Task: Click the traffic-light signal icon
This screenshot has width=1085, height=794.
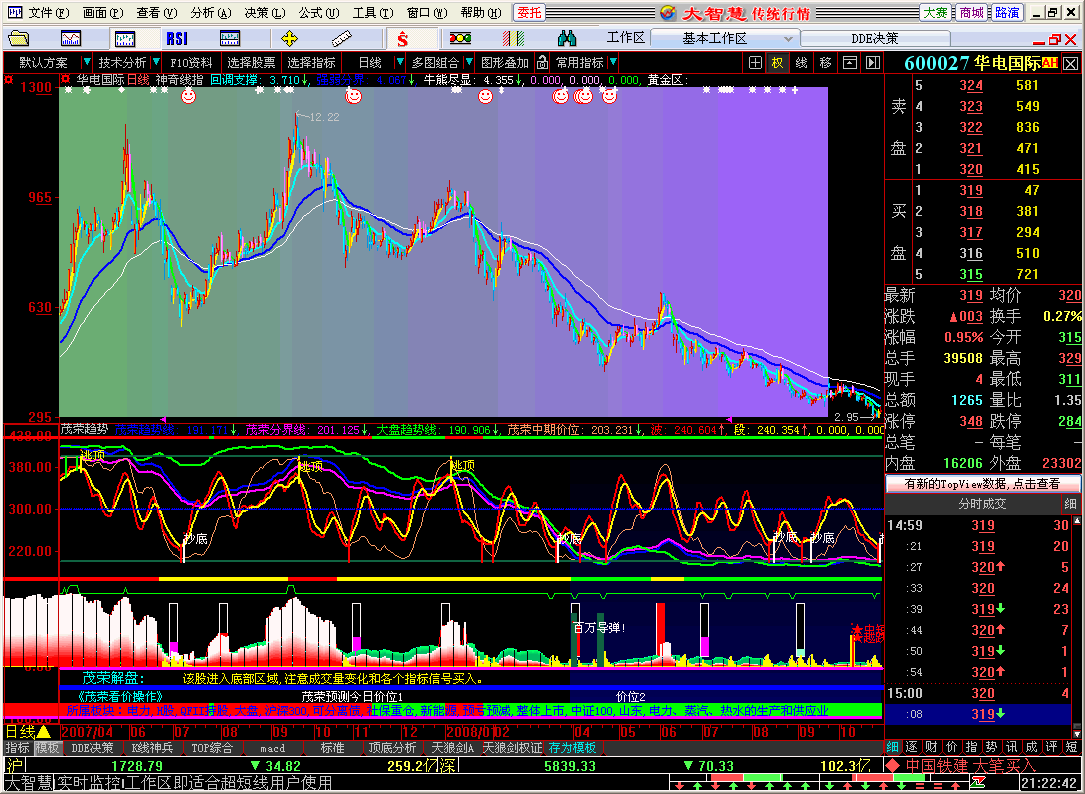Action: coord(460,39)
